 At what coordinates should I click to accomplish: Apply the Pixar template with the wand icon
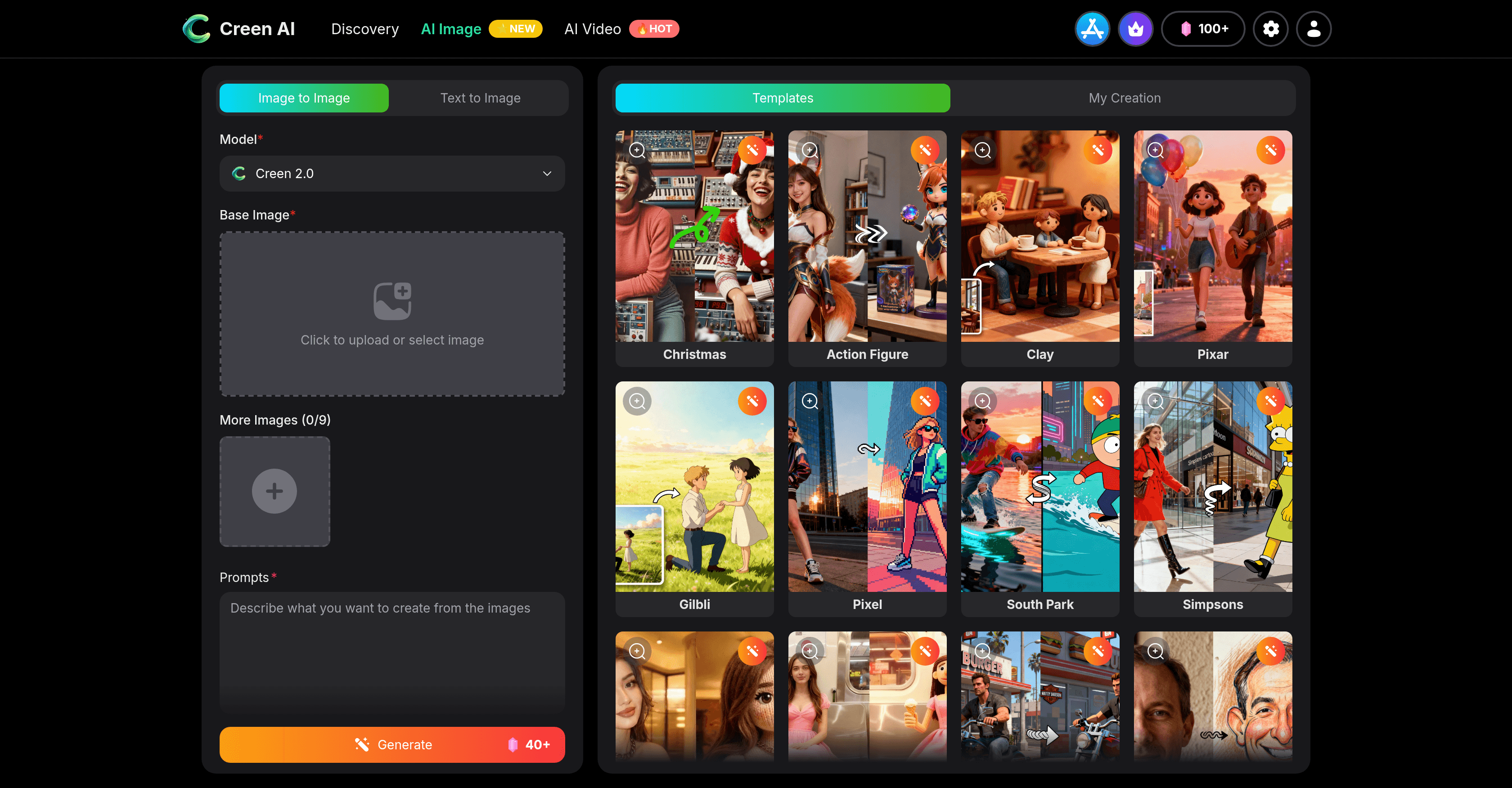click(x=1271, y=150)
